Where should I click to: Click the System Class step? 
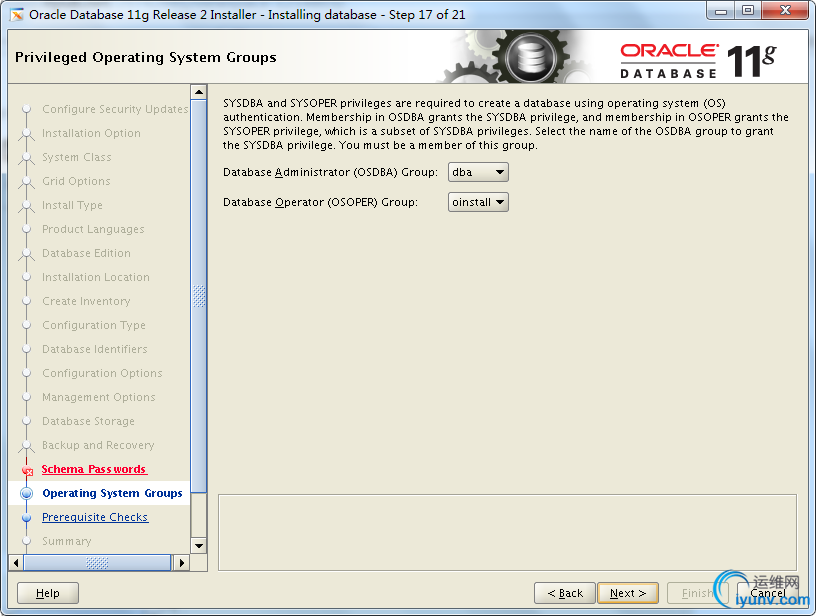pos(76,157)
